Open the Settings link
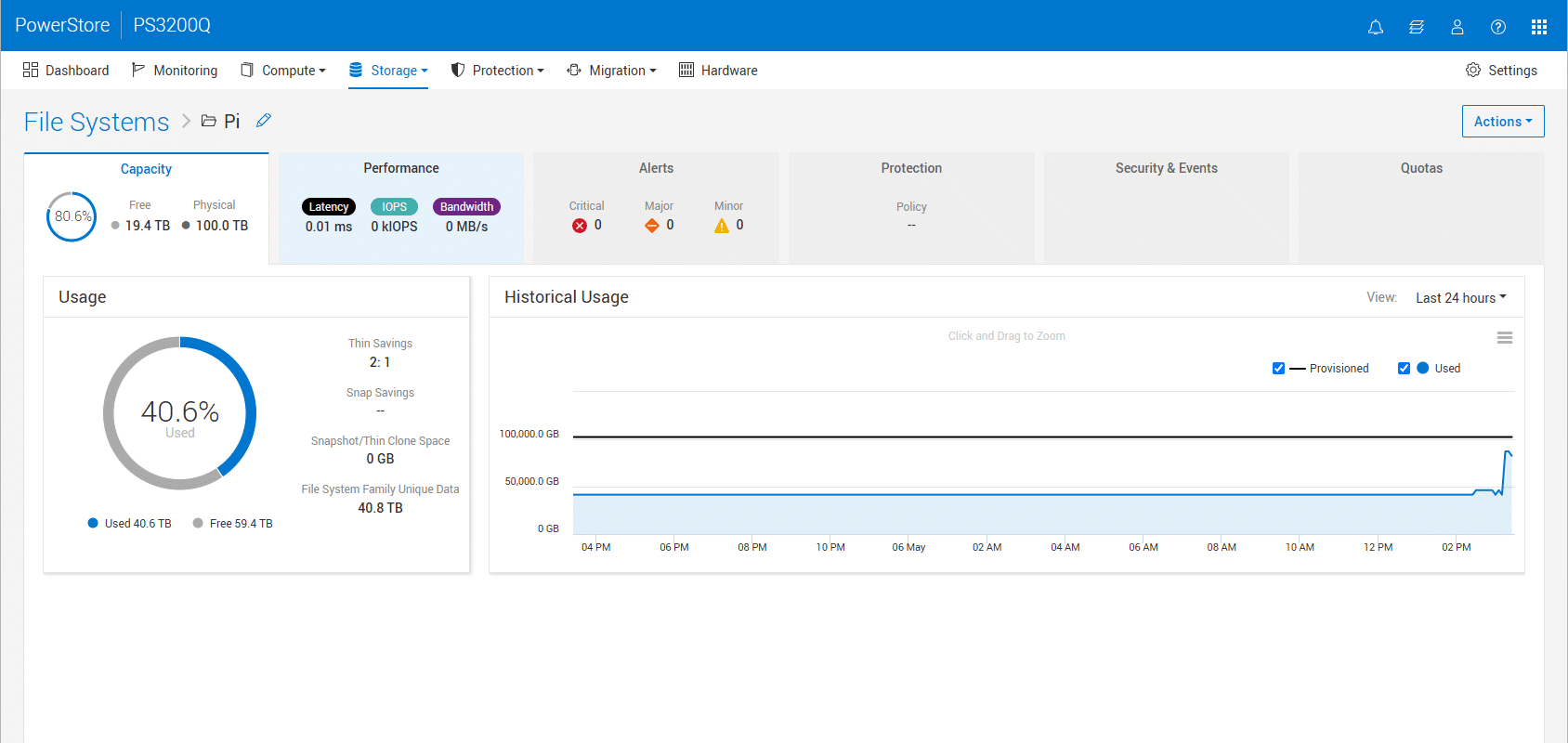The height and width of the screenshot is (743, 1568). coord(1512,71)
